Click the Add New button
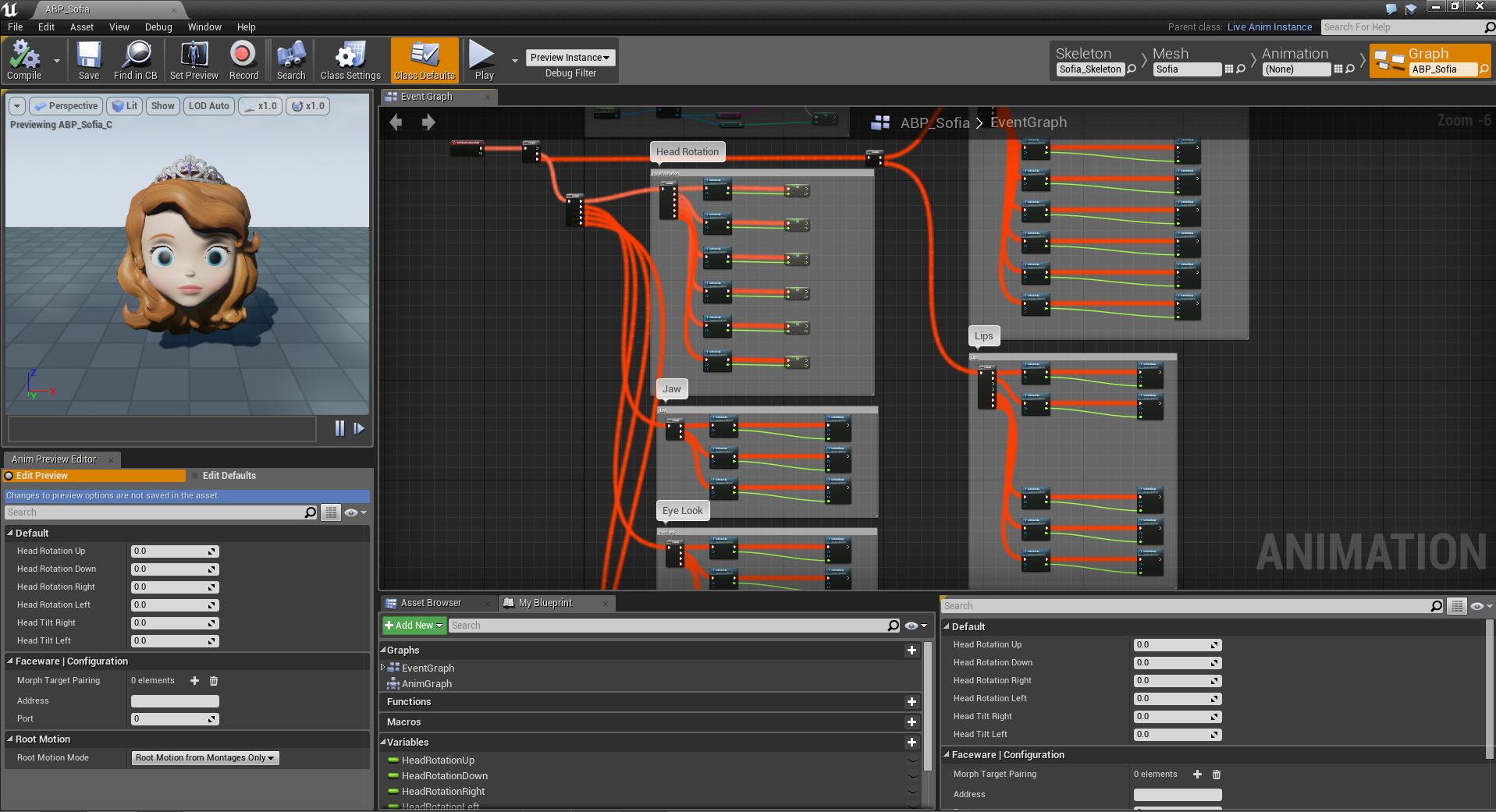 tap(414, 626)
